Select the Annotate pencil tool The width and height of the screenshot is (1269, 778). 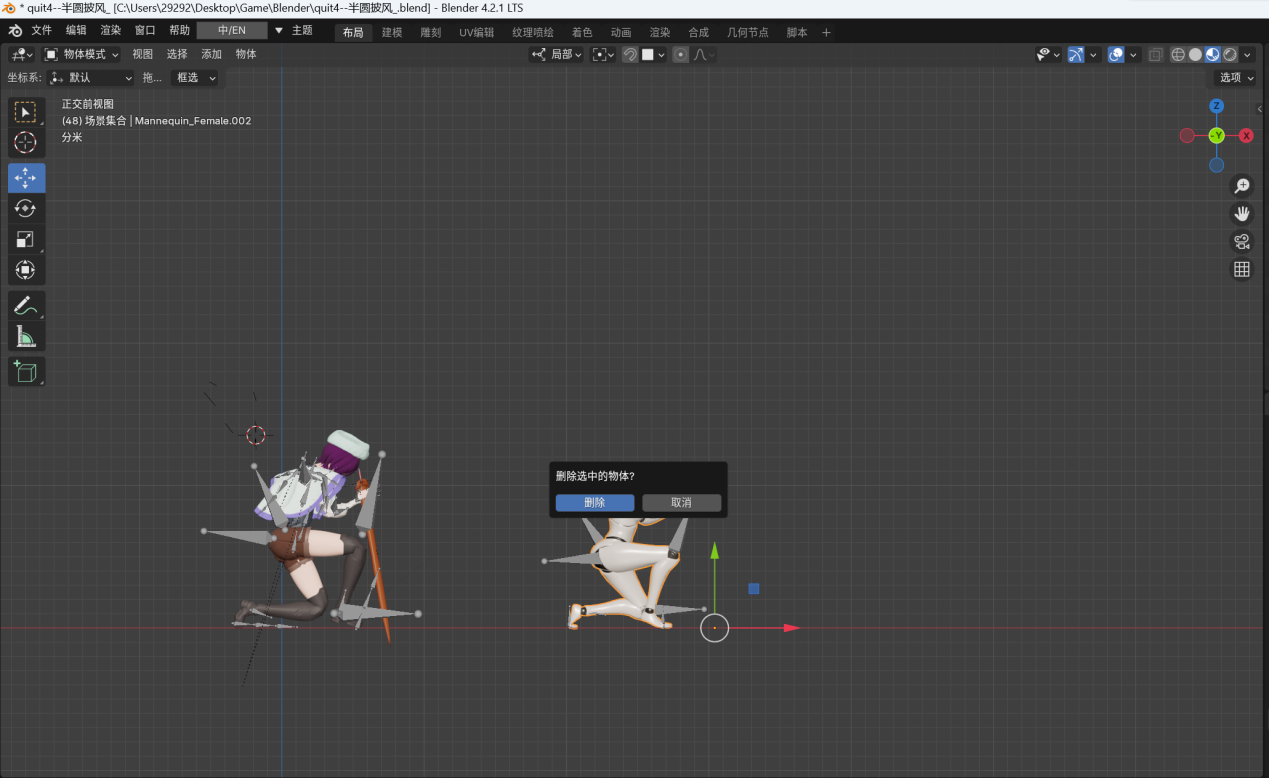pyautogui.click(x=26, y=305)
